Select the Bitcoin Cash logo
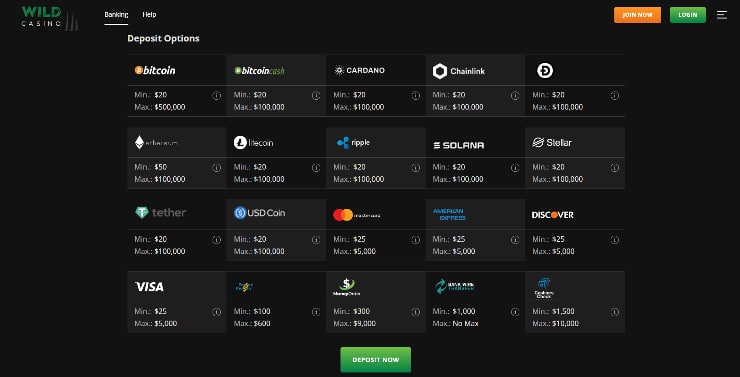The height and width of the screenshot is (377, 740). coord(260,71)
